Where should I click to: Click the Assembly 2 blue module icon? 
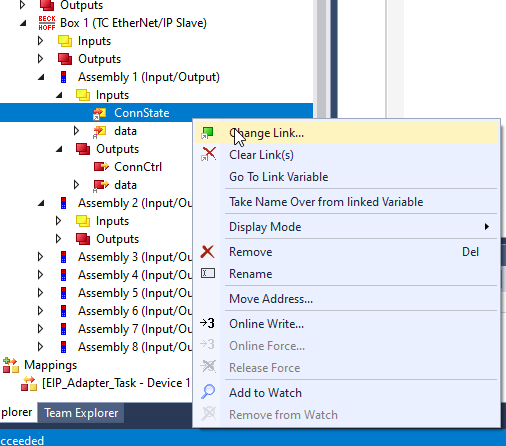point(63,203)
